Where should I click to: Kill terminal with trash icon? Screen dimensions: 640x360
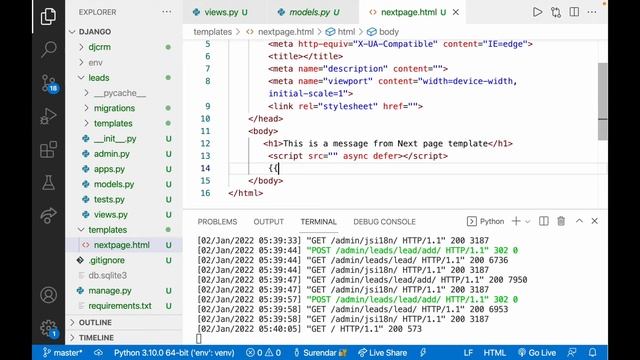(x=561, y=221)
